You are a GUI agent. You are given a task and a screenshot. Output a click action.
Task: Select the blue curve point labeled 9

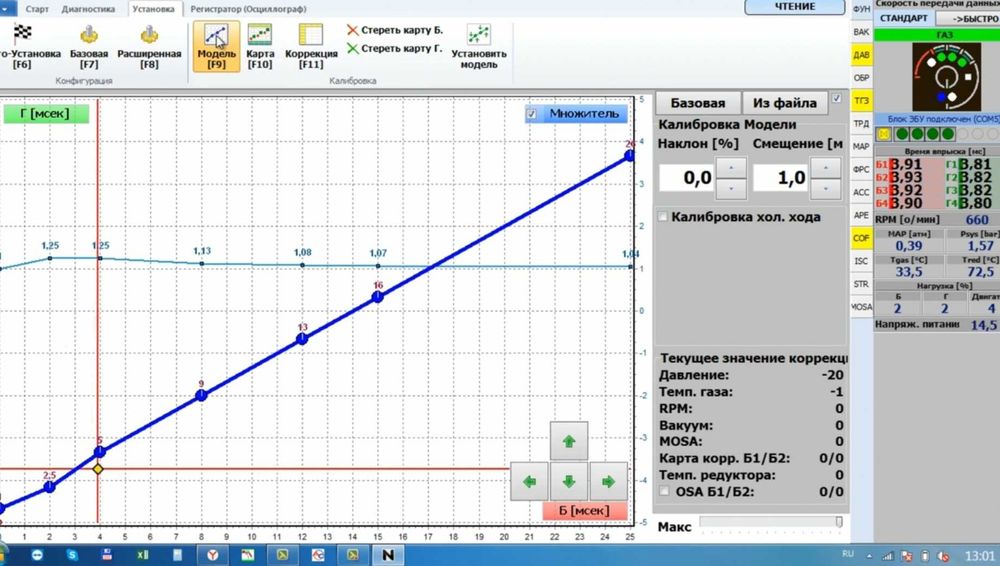tap(202, 395)
